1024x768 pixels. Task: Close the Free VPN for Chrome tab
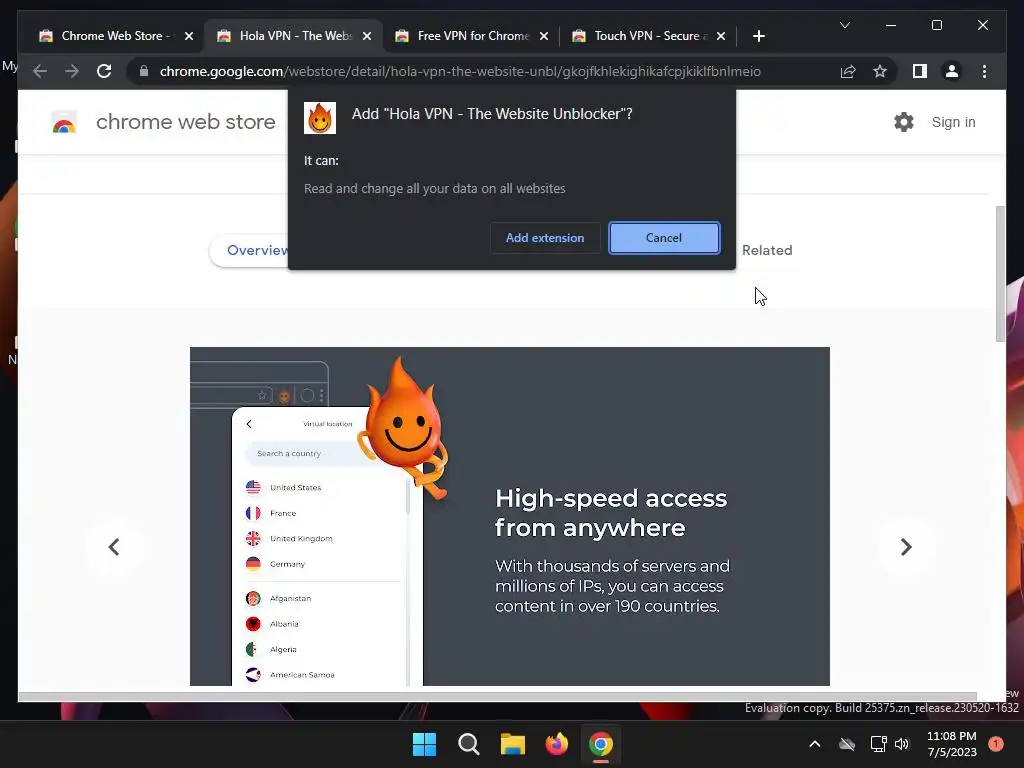point(544,36)
